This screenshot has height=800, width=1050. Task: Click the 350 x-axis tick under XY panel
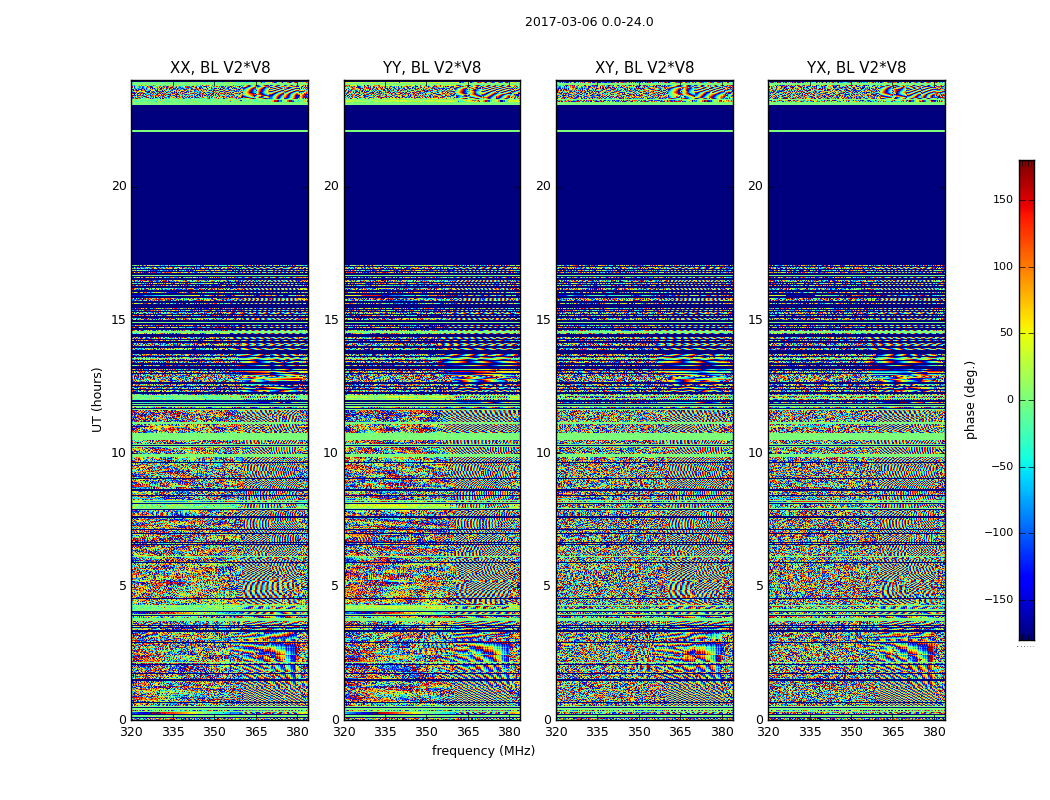pos(639,732)
